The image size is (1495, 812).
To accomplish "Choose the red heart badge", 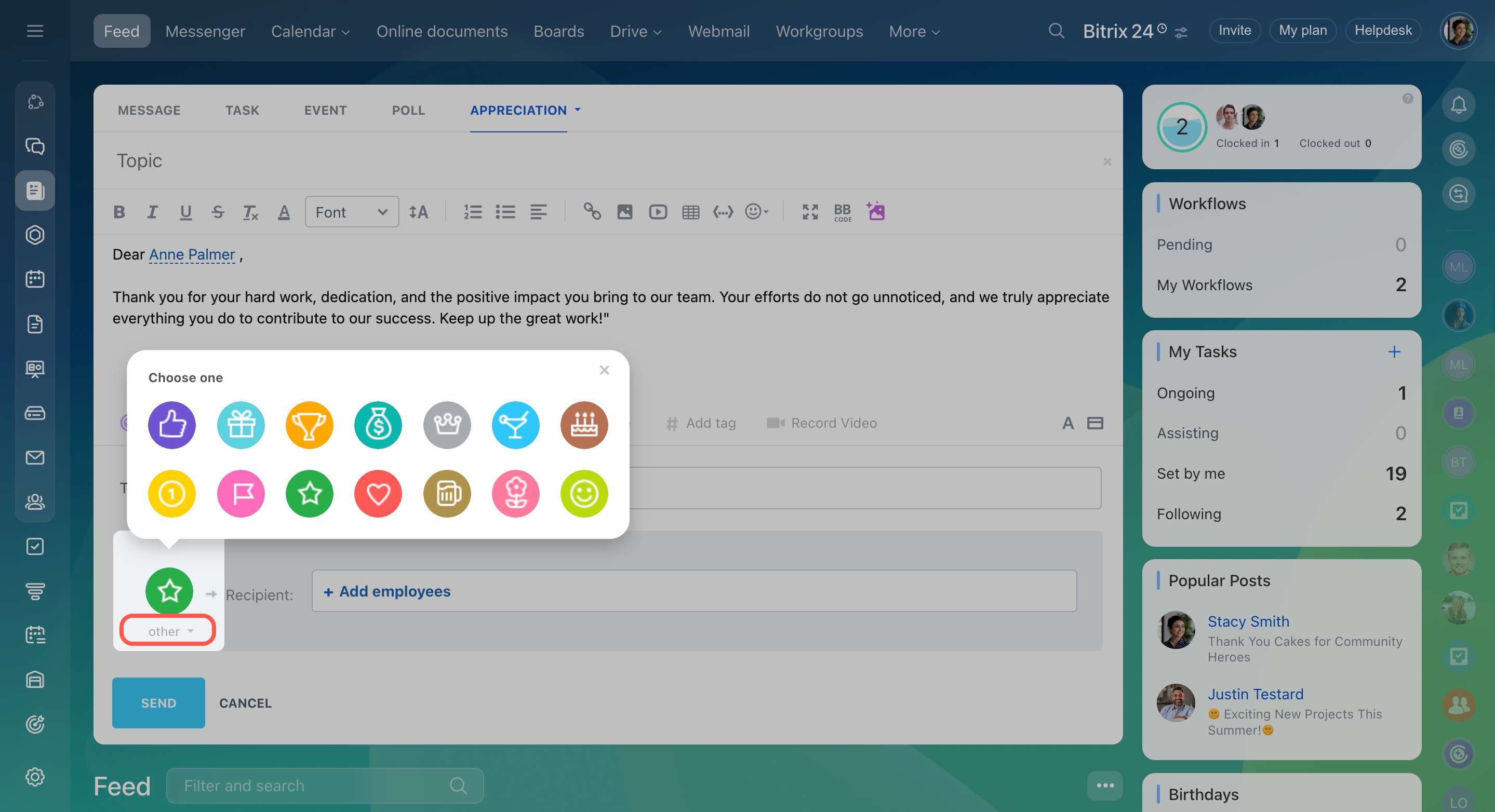I will (378, 494).
